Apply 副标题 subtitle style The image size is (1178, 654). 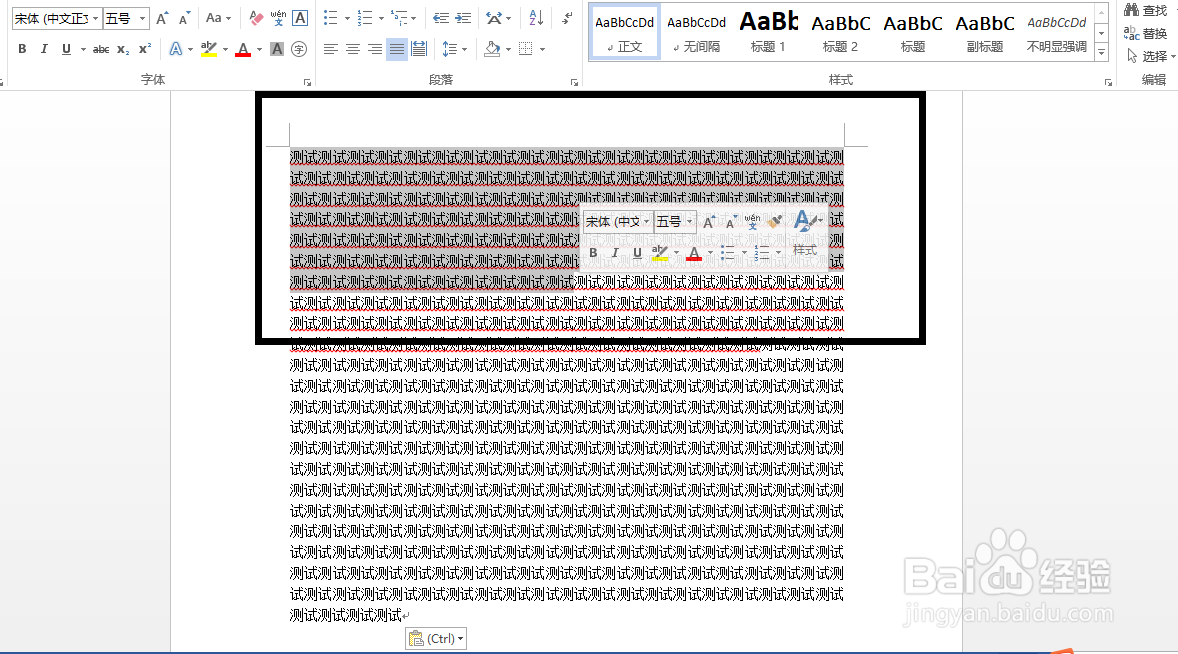tap(985, 33)
